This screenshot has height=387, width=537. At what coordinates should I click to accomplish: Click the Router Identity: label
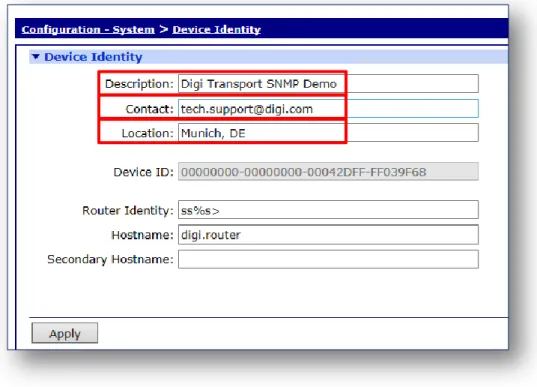128,210
